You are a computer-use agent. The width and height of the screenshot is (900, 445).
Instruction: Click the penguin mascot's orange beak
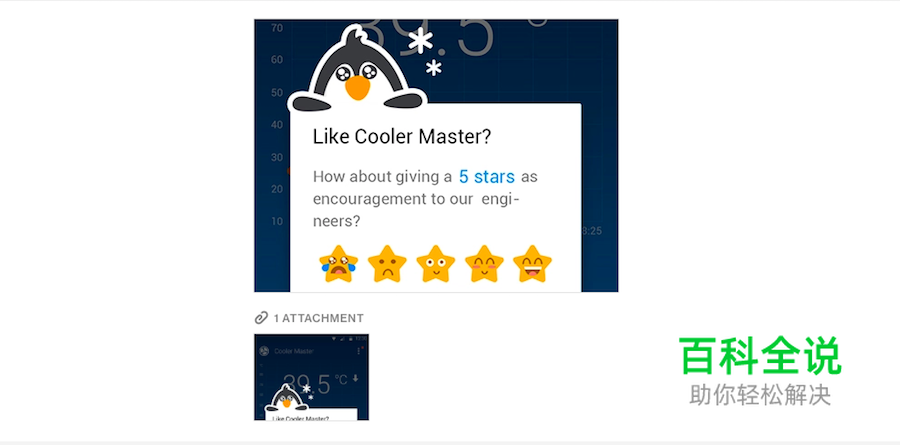click(x=357, y=87)
